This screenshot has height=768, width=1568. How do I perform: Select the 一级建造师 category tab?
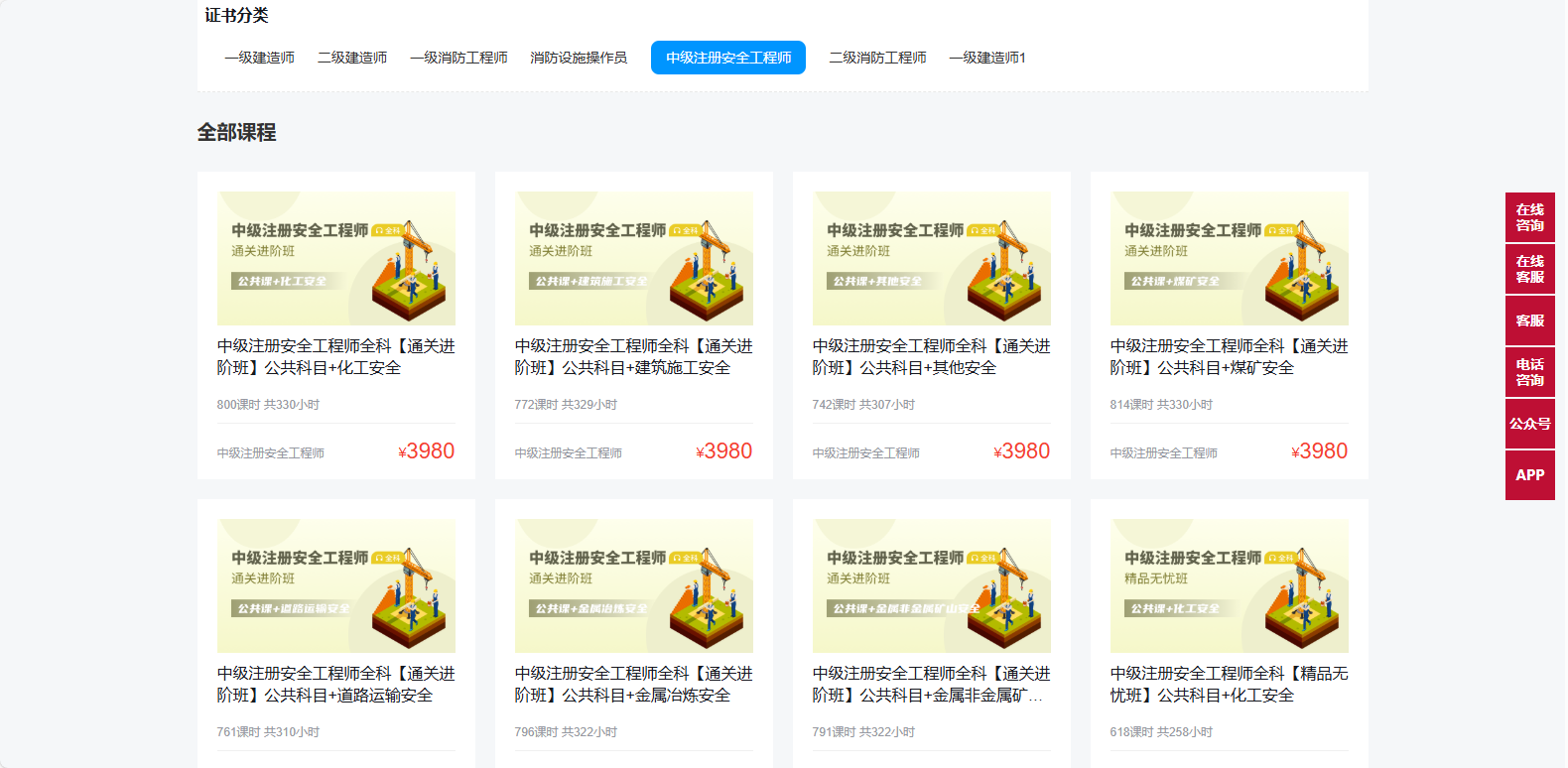[259, 58]
